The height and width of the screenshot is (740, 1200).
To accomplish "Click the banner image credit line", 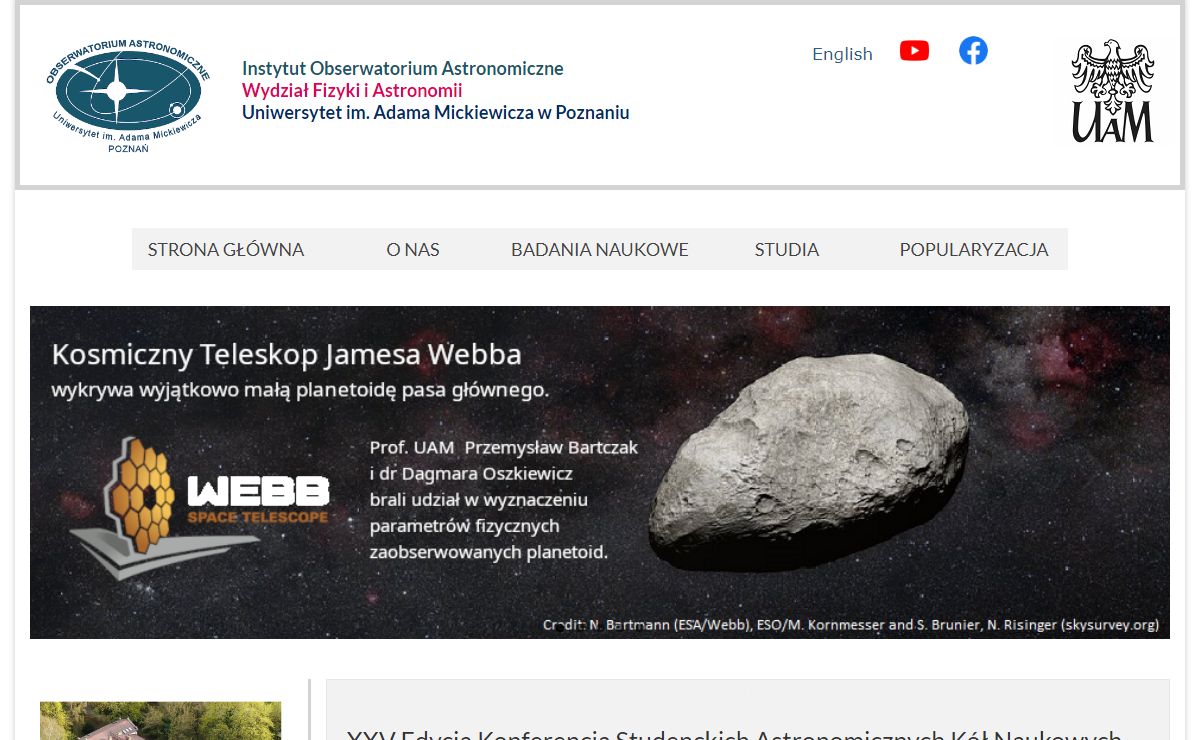I will 851,624.
